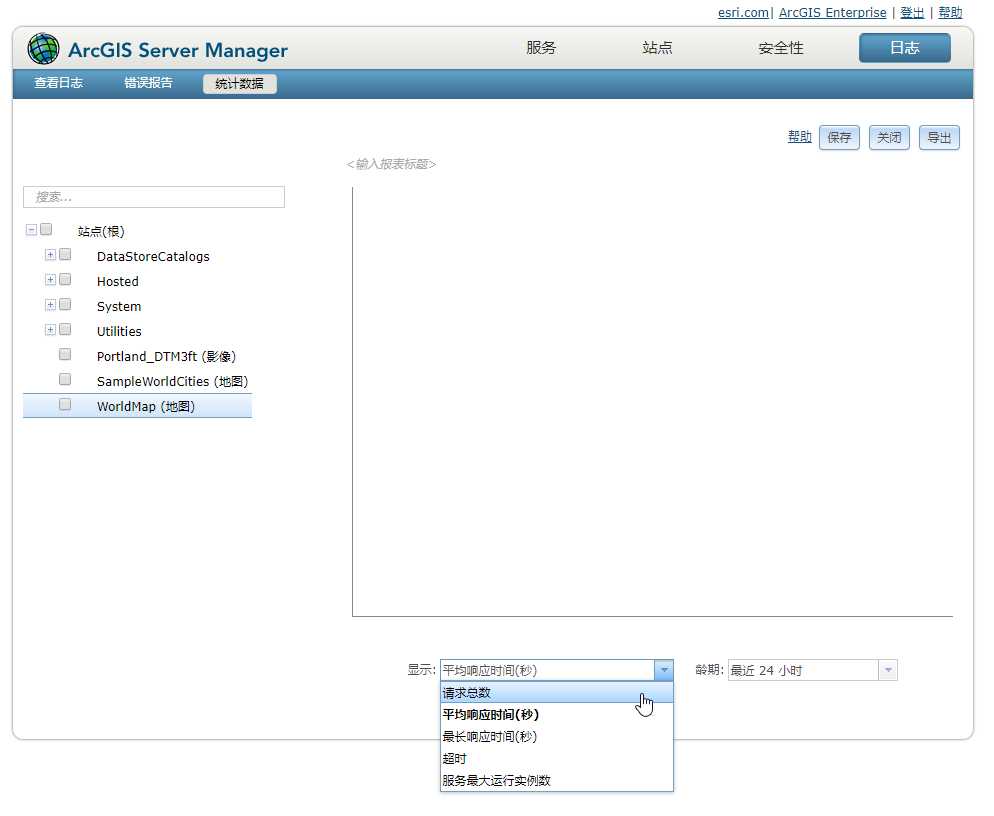Select the DataStoreCatalogs tree label
This screenshot has height=816, width=994.
(153, 256)
